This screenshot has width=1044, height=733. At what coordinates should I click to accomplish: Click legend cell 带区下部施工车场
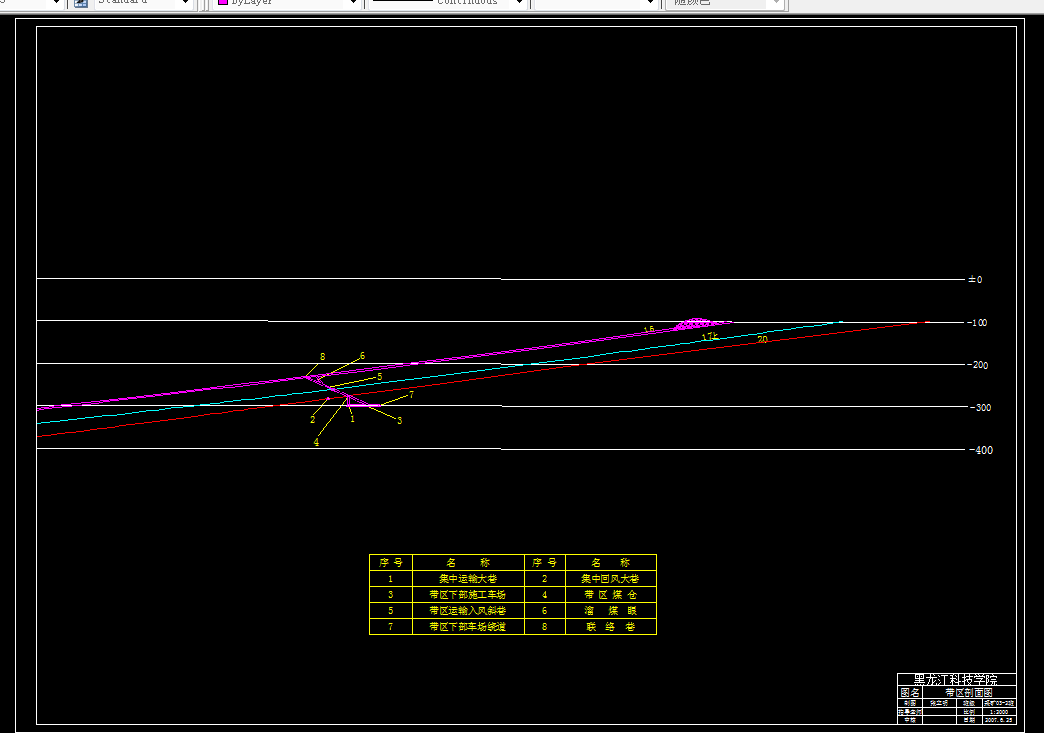point(468,595)
